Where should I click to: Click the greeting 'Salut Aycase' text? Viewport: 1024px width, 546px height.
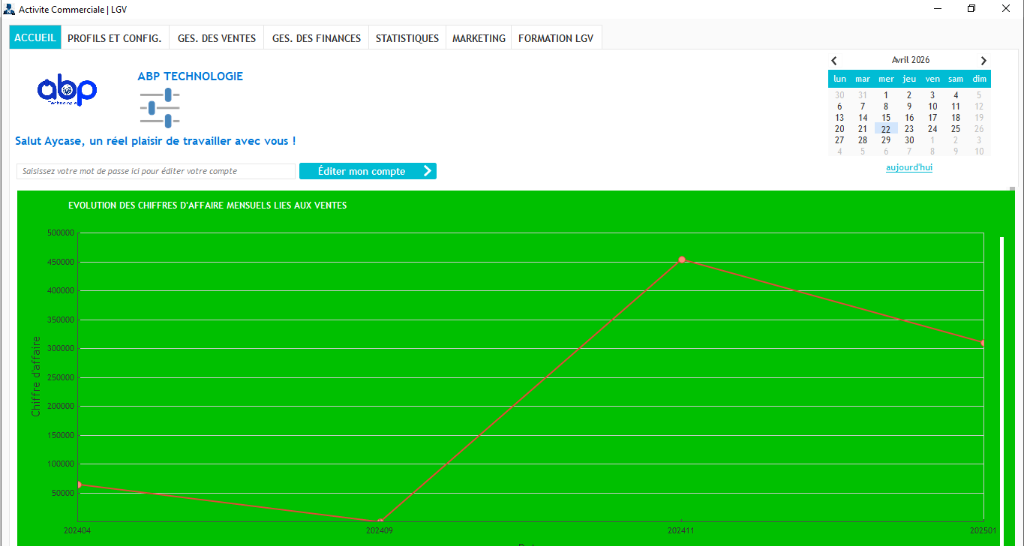pyautogui.click(x=155, y=141)
